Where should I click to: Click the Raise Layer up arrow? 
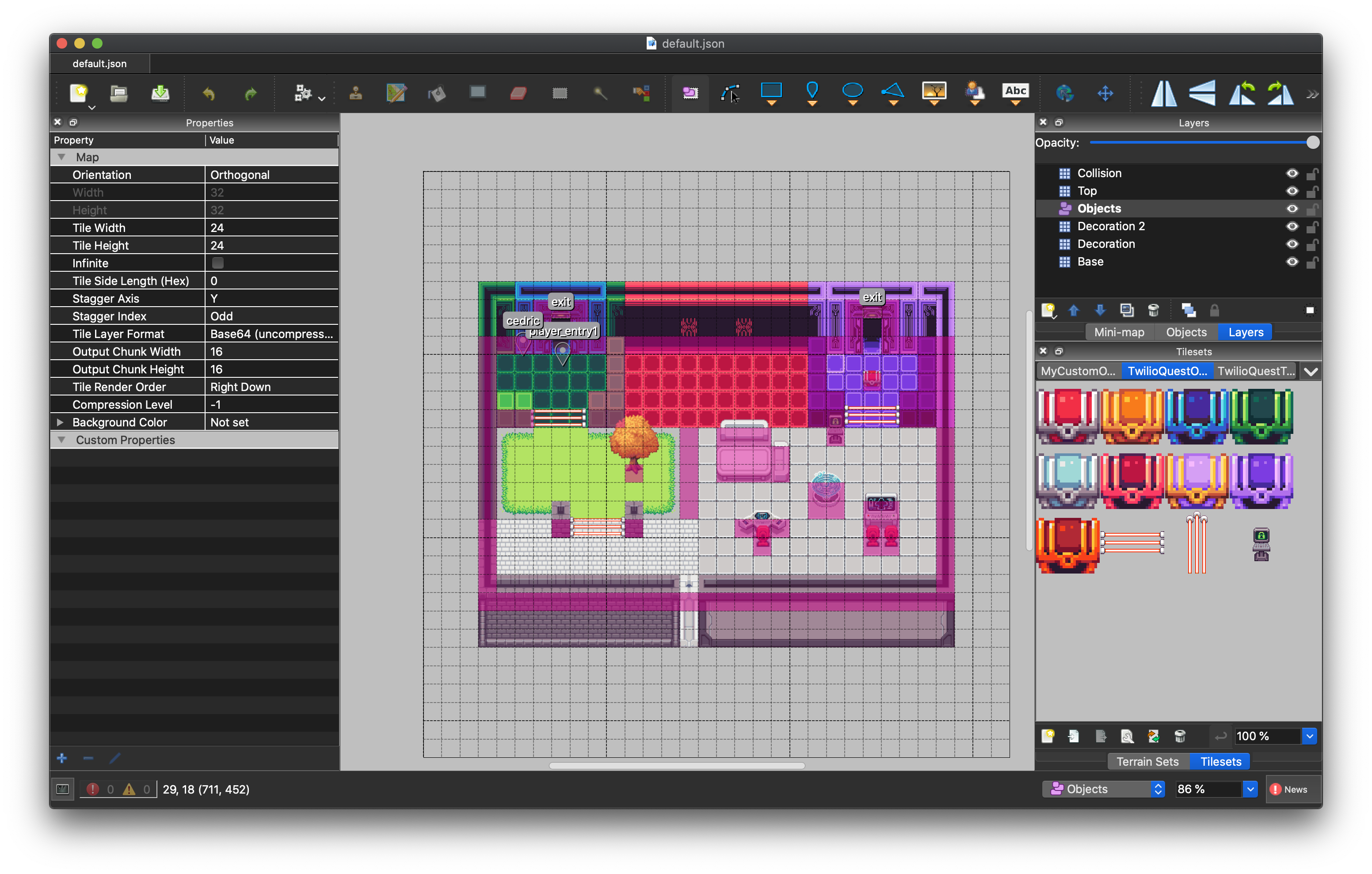point(1074,311)
